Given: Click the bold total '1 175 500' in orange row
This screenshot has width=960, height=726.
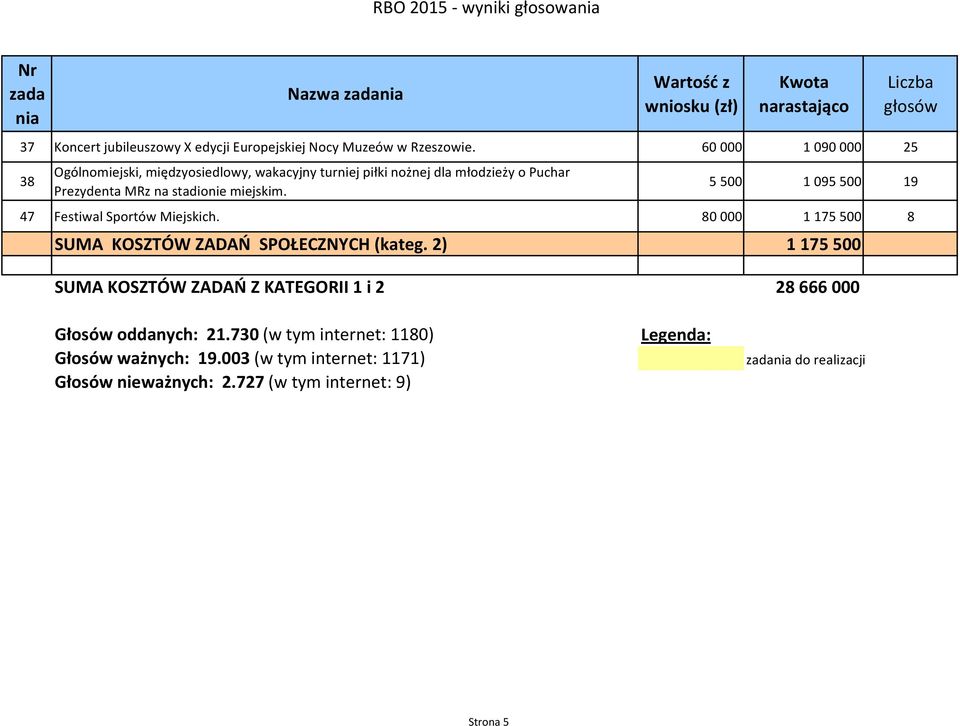Looking at the screenshot, I should pyautogui.click(x=823, y=244).
